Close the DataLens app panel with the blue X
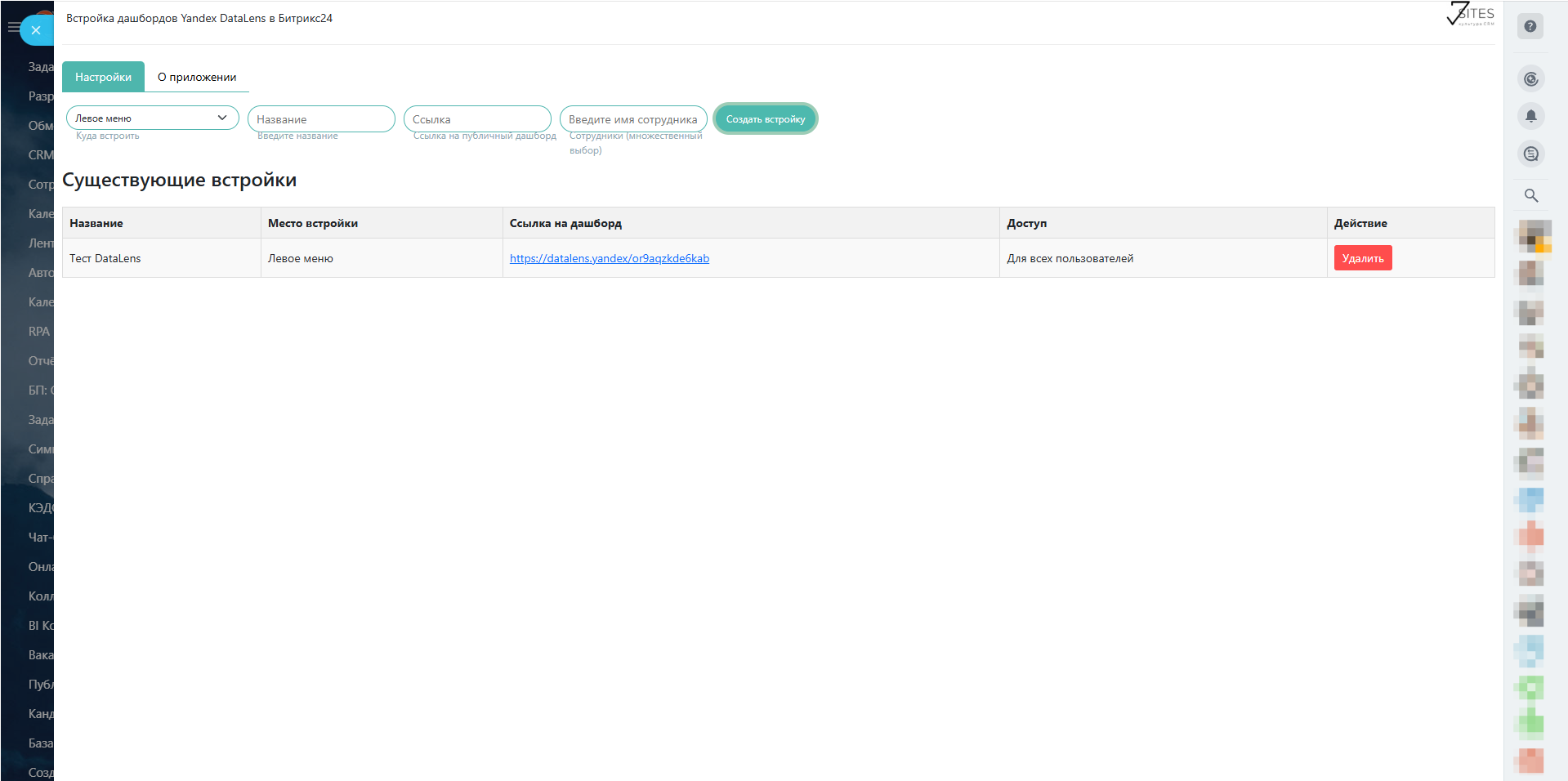 pyautogui.click(x=36, y=30)
